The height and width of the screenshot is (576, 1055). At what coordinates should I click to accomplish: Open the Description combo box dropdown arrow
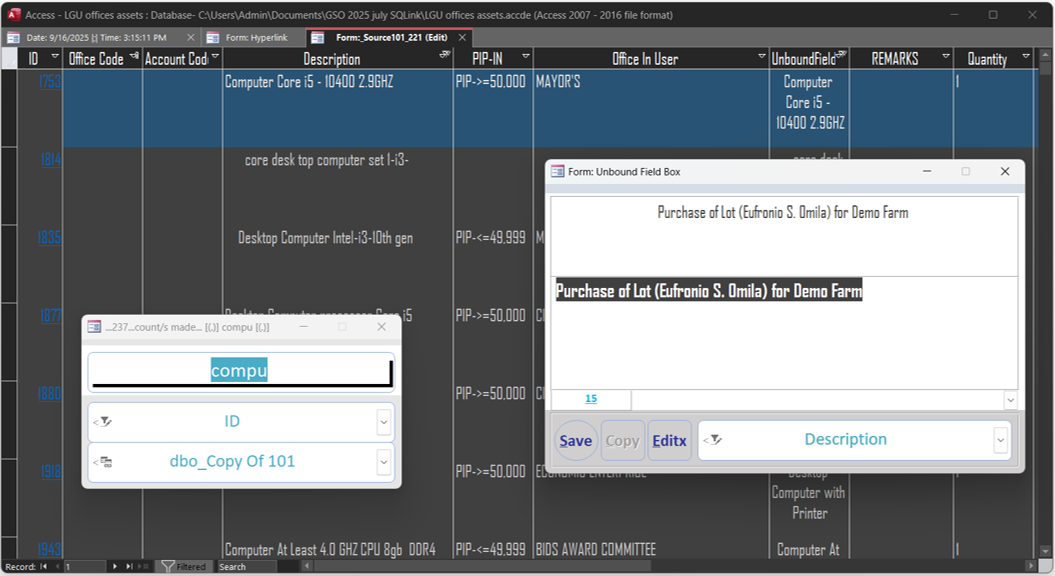(x=1000, y=440)
